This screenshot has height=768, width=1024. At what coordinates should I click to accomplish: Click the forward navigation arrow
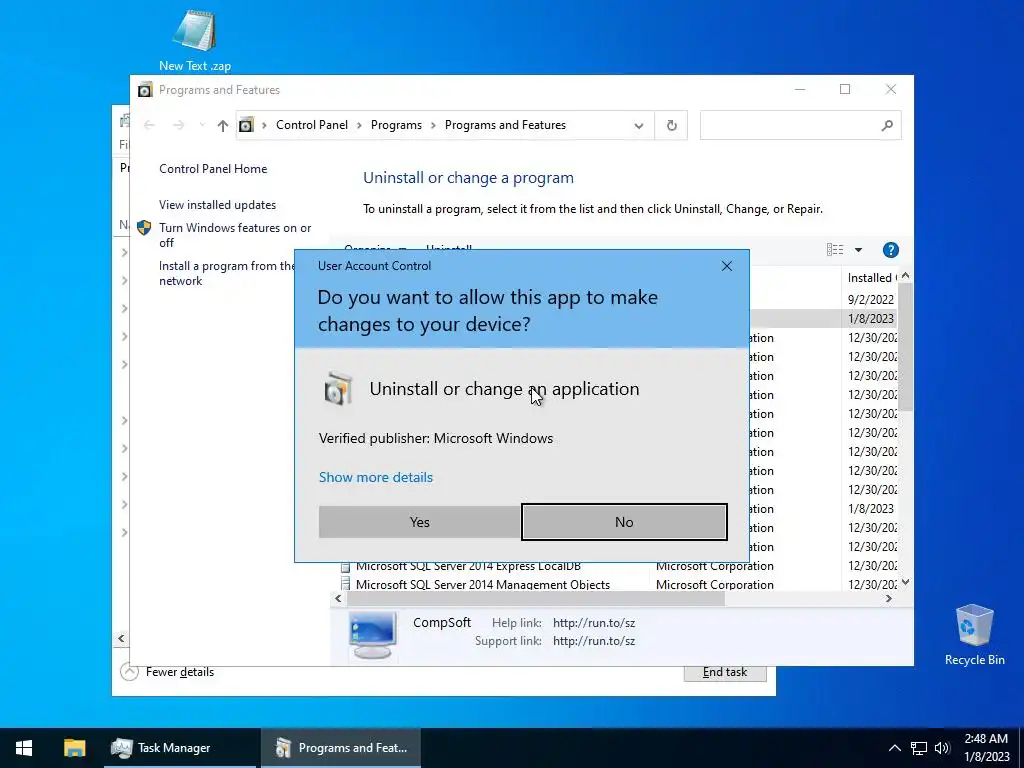pos(178,125)
